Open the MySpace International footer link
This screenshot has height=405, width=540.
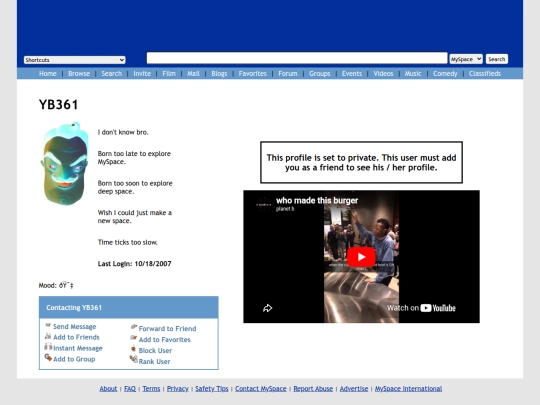coord(408,388)
